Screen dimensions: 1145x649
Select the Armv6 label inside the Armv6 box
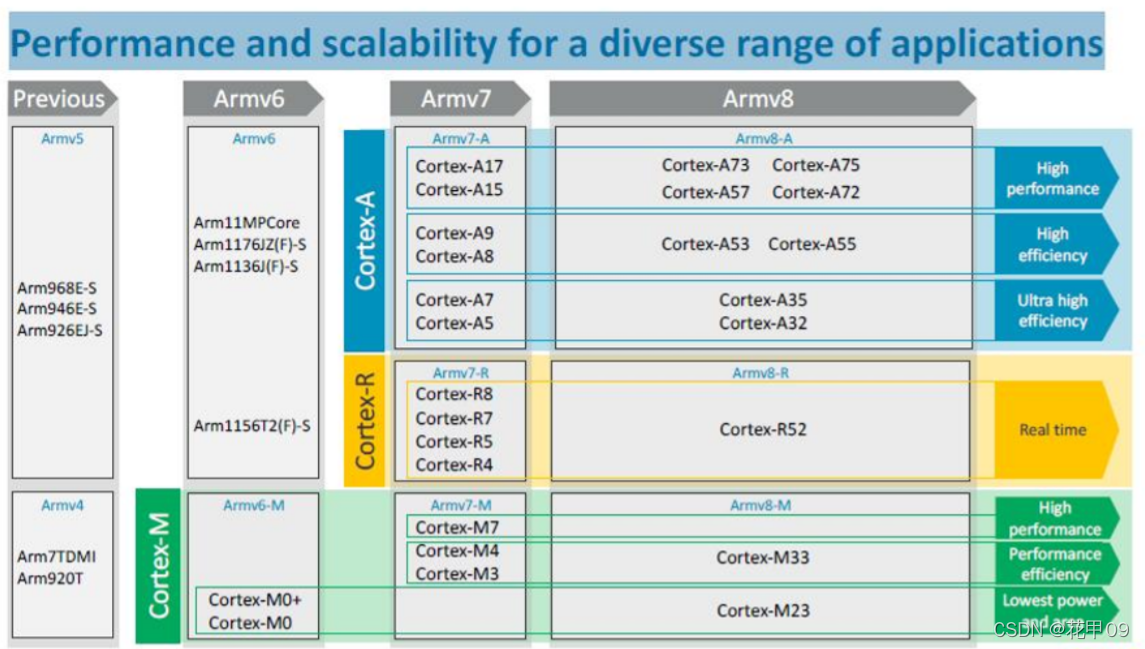pyautogui.click(x=253, y=139)
